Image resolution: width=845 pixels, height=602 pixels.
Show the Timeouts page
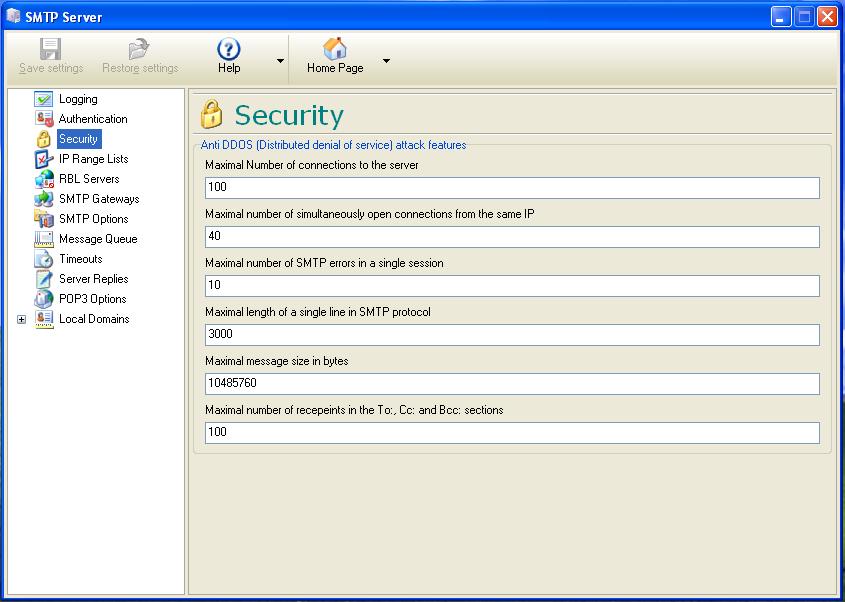pos(81,259)
